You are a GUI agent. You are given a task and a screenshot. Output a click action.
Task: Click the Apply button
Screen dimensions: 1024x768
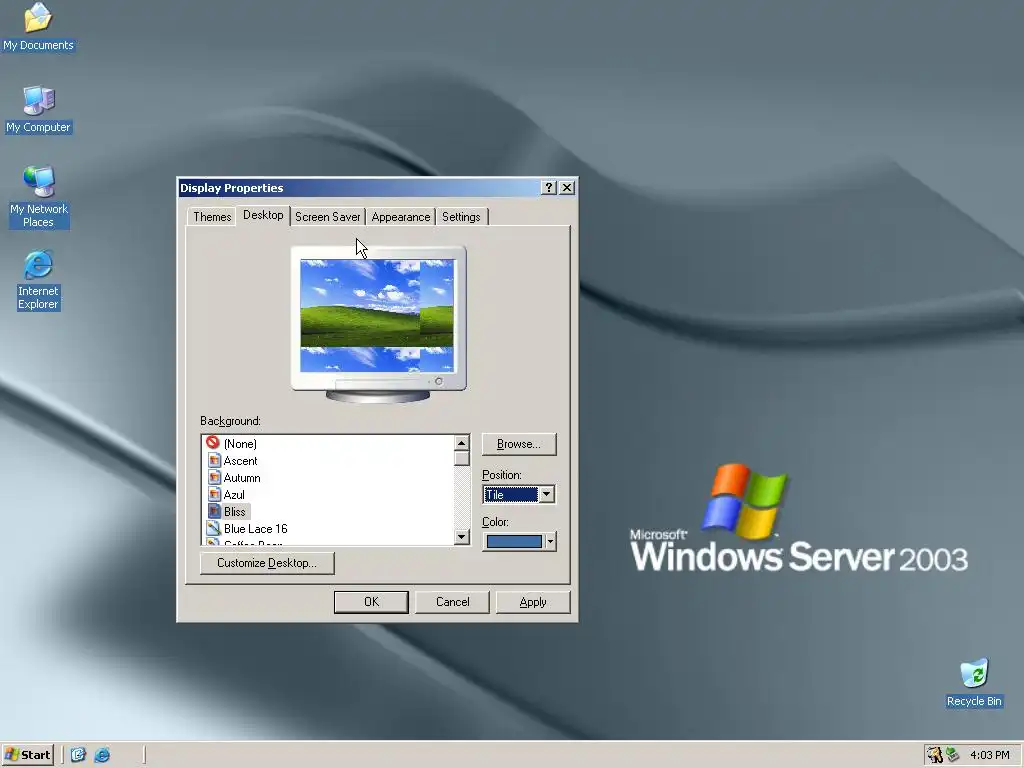[533, 602]
